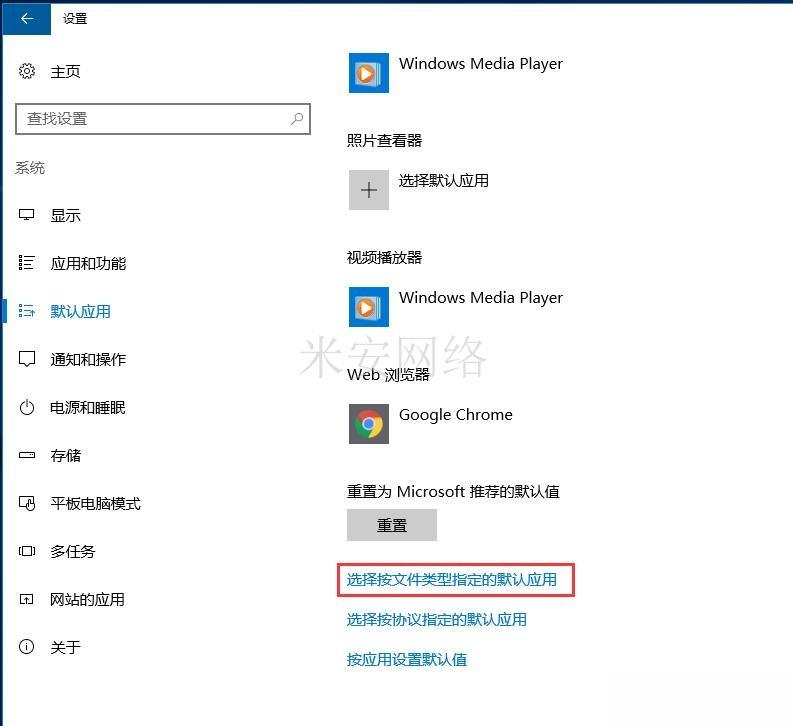Viewport: 793px width, 726px height.
Task: Open the 通知和操作 page
Action: point(88,359)
